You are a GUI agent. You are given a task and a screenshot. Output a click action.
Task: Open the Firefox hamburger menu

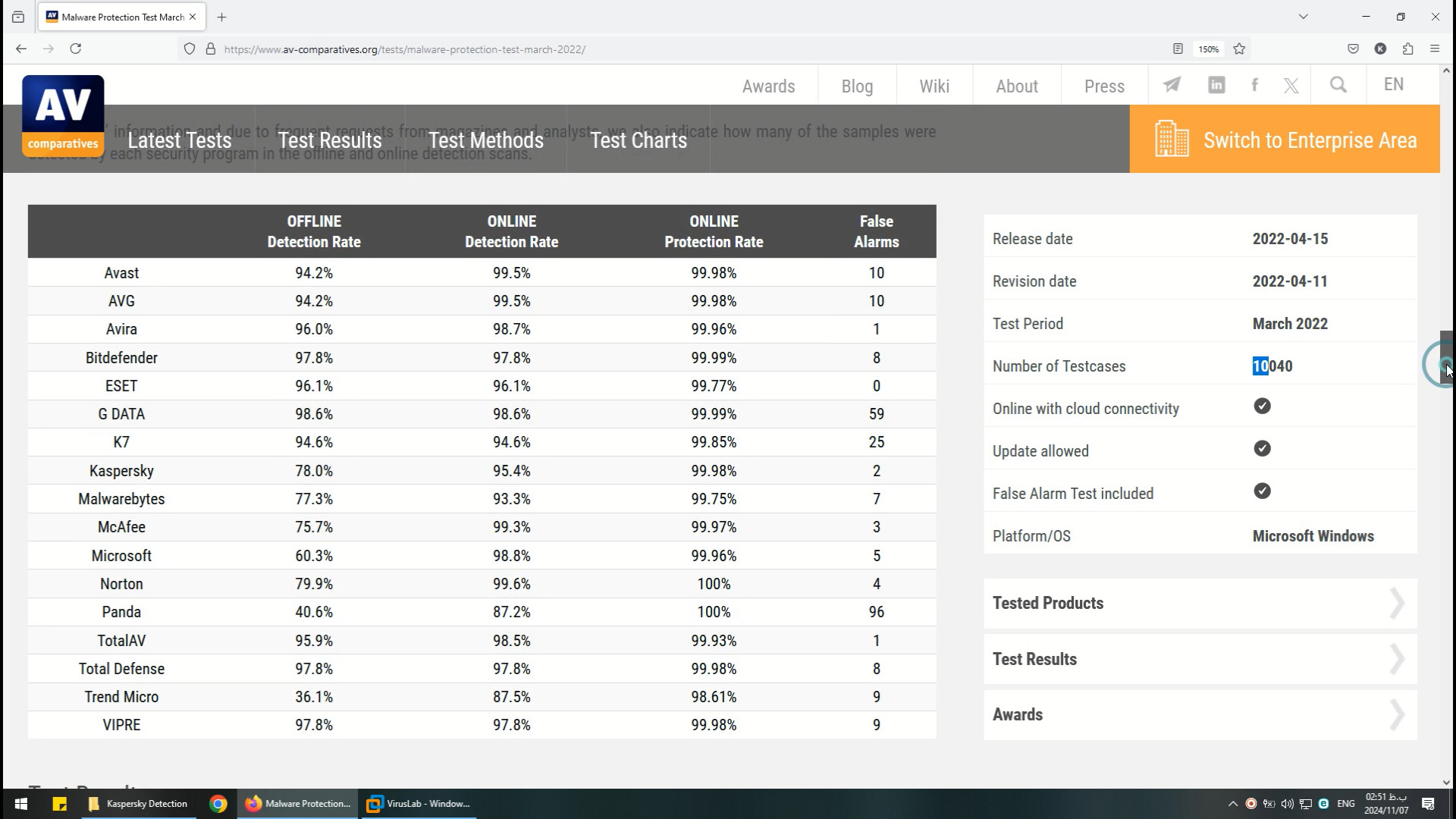(x=1435, y=49)
